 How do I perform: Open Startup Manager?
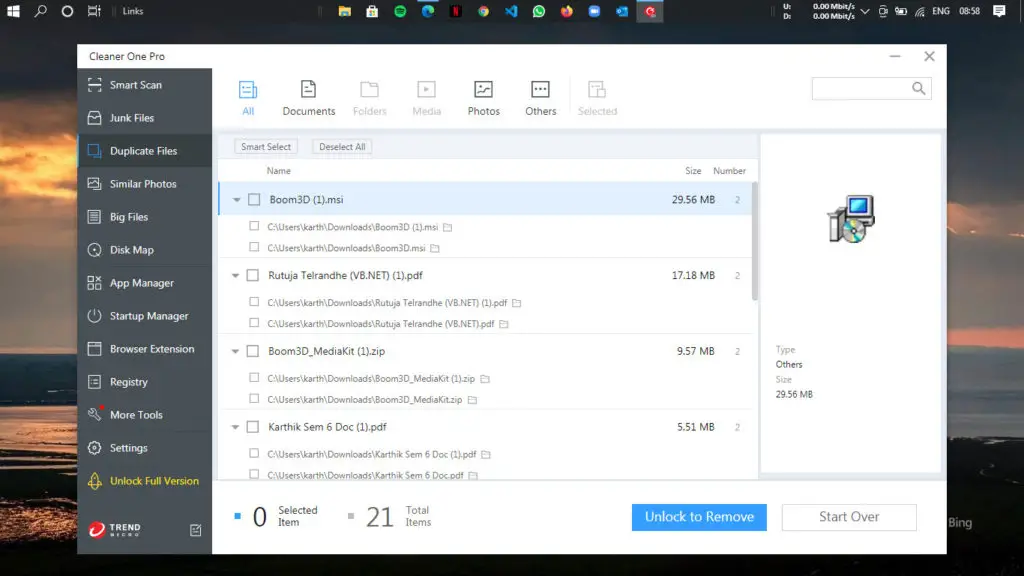[144, 316]
